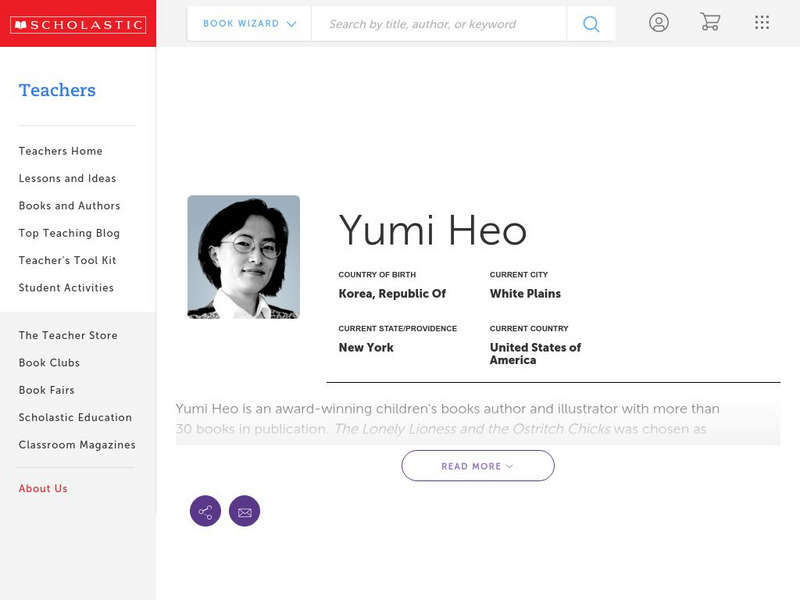Image resolution: width=800 pixels, height=600 pixels.
Task: Click the Scholastic logo
Action: tap(78, 25)
